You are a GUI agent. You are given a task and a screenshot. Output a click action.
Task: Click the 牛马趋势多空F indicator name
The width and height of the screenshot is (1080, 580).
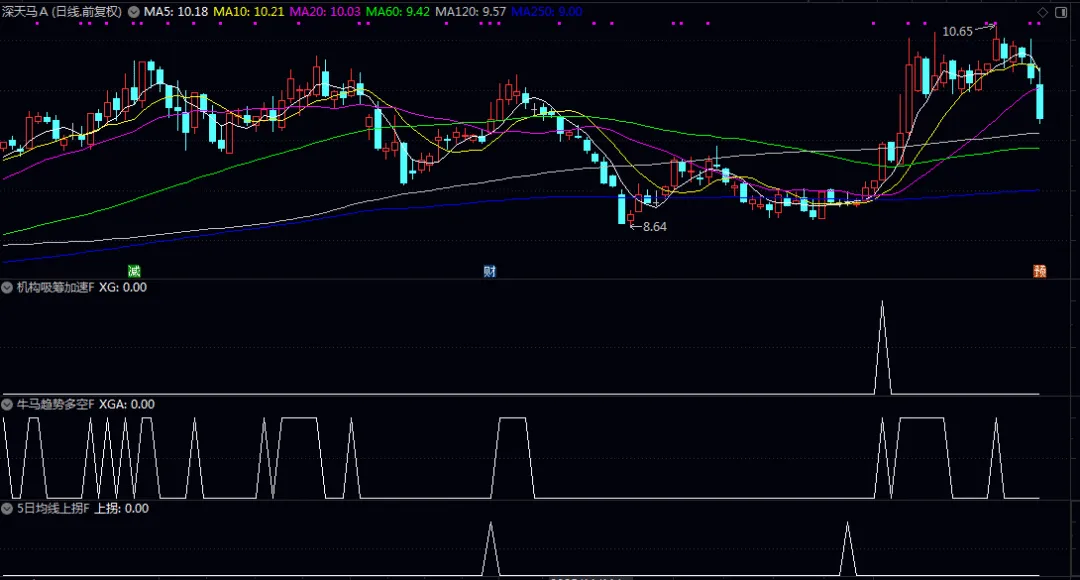(x=55, y=404)
